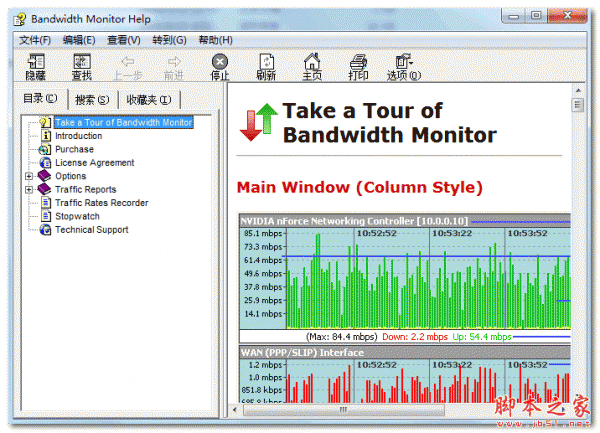Open the Introduction topic

coord(78,136)
